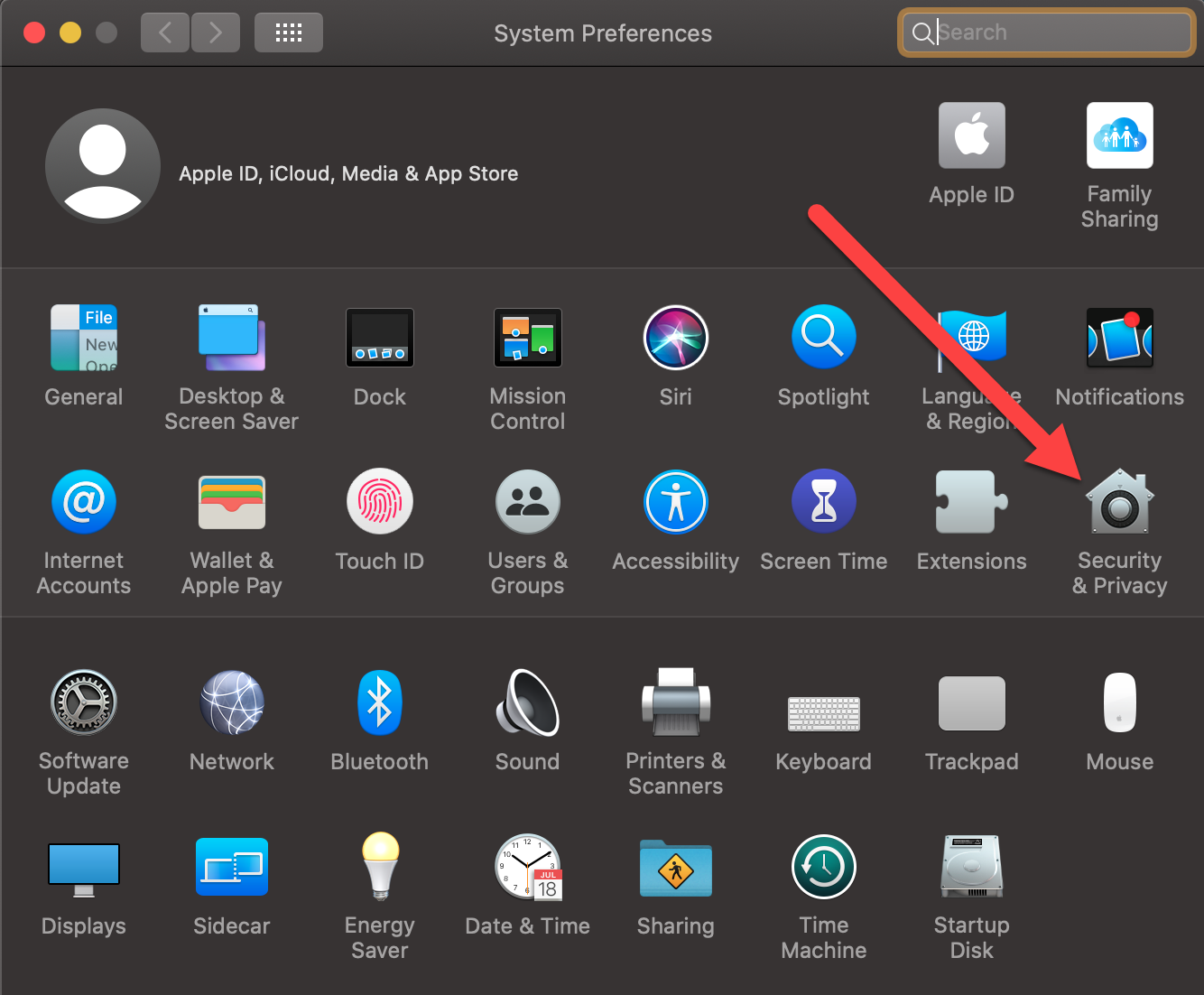The height and width of the screenshot is (995, 1204).
Task: Open Trackpad preferences
Action: click(x=972, y=703)
